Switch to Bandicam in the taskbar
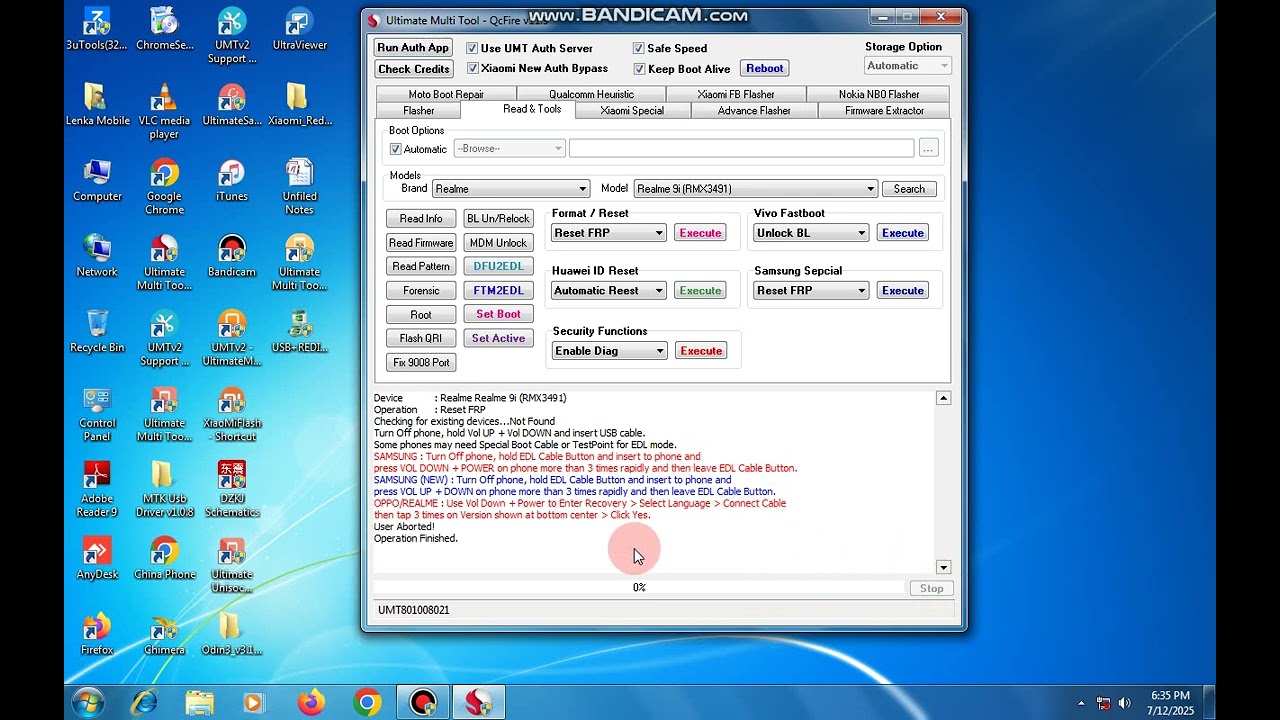The image size is (1280, 720). 422,703
